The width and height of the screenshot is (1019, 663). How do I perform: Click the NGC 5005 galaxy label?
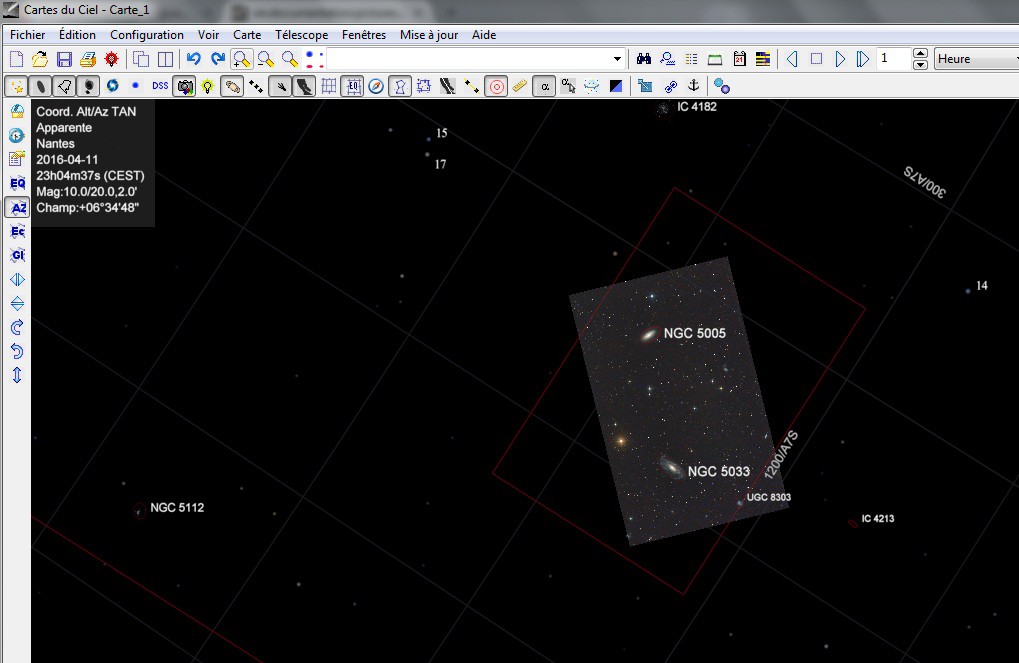[695, 333]
